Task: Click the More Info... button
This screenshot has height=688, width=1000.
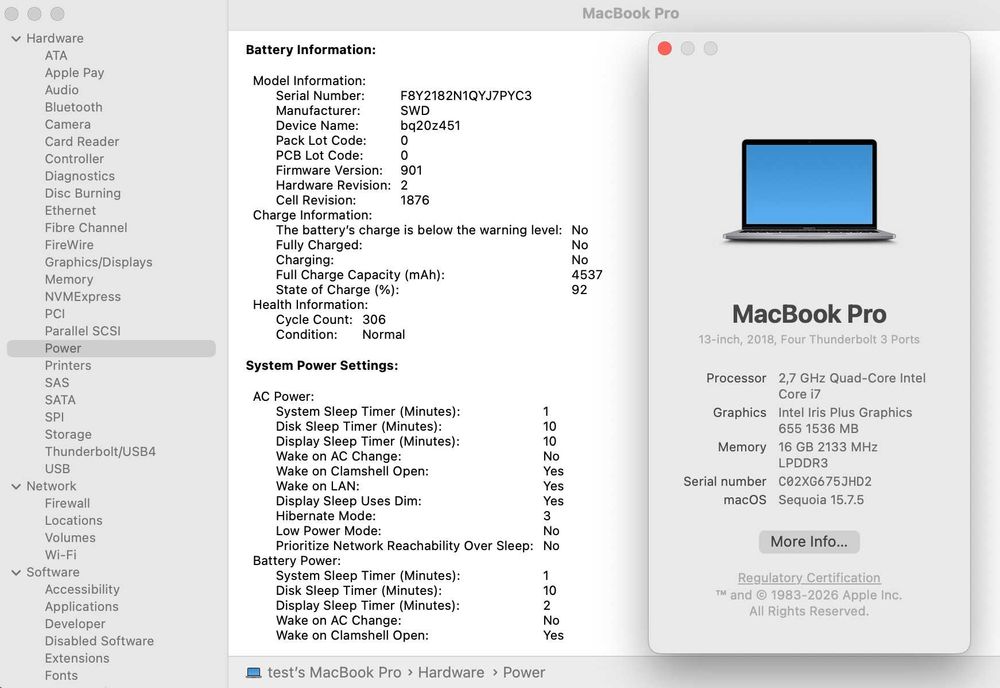Action: [x=809, y=542]
